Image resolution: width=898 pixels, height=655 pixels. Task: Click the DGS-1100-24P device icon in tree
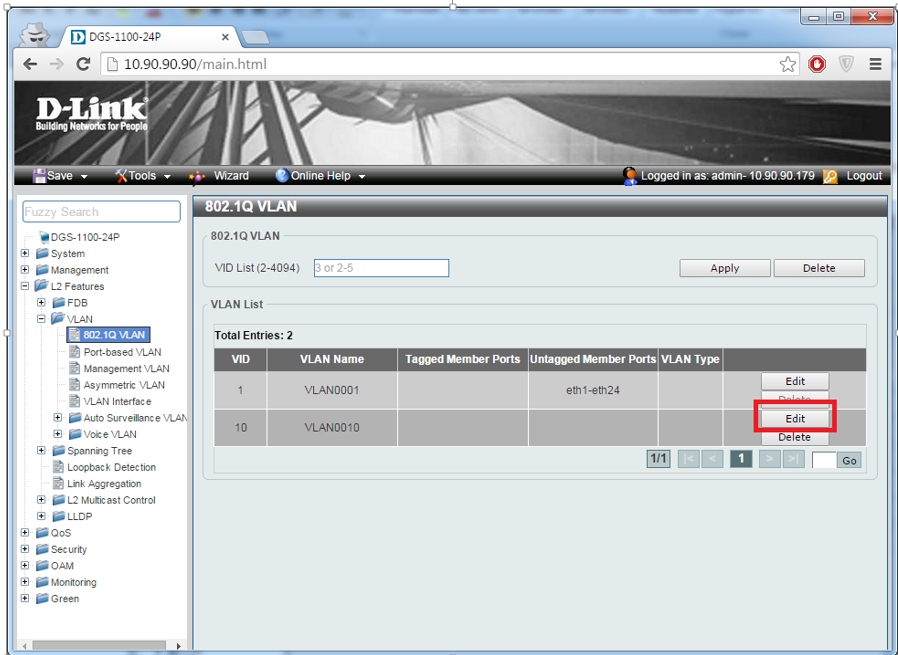click(43, 237)
